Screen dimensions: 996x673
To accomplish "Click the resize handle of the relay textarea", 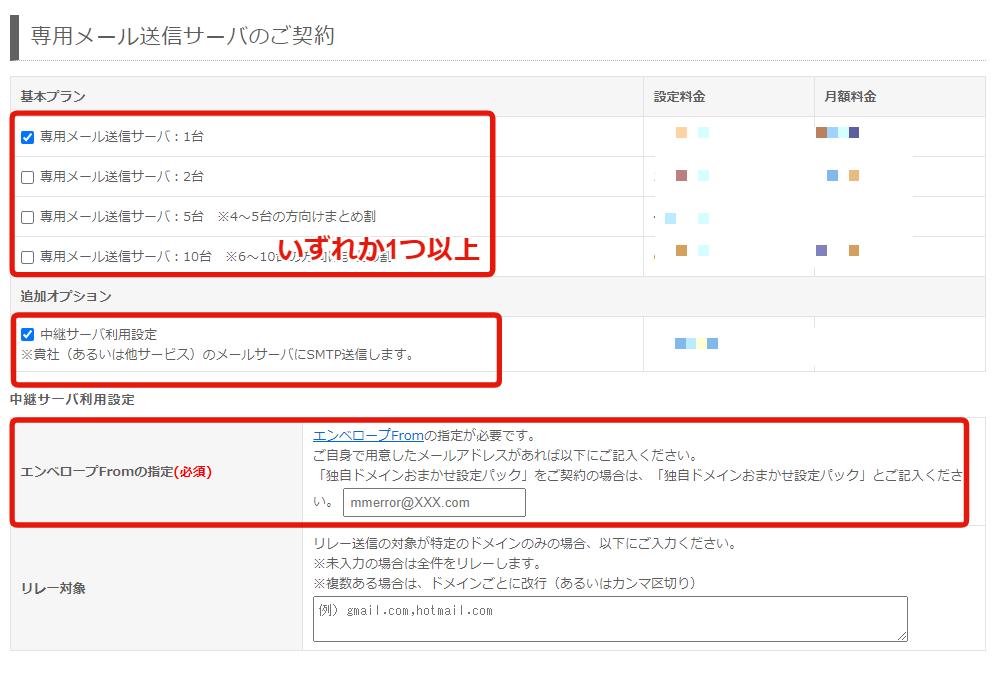I will click(903, 636).
